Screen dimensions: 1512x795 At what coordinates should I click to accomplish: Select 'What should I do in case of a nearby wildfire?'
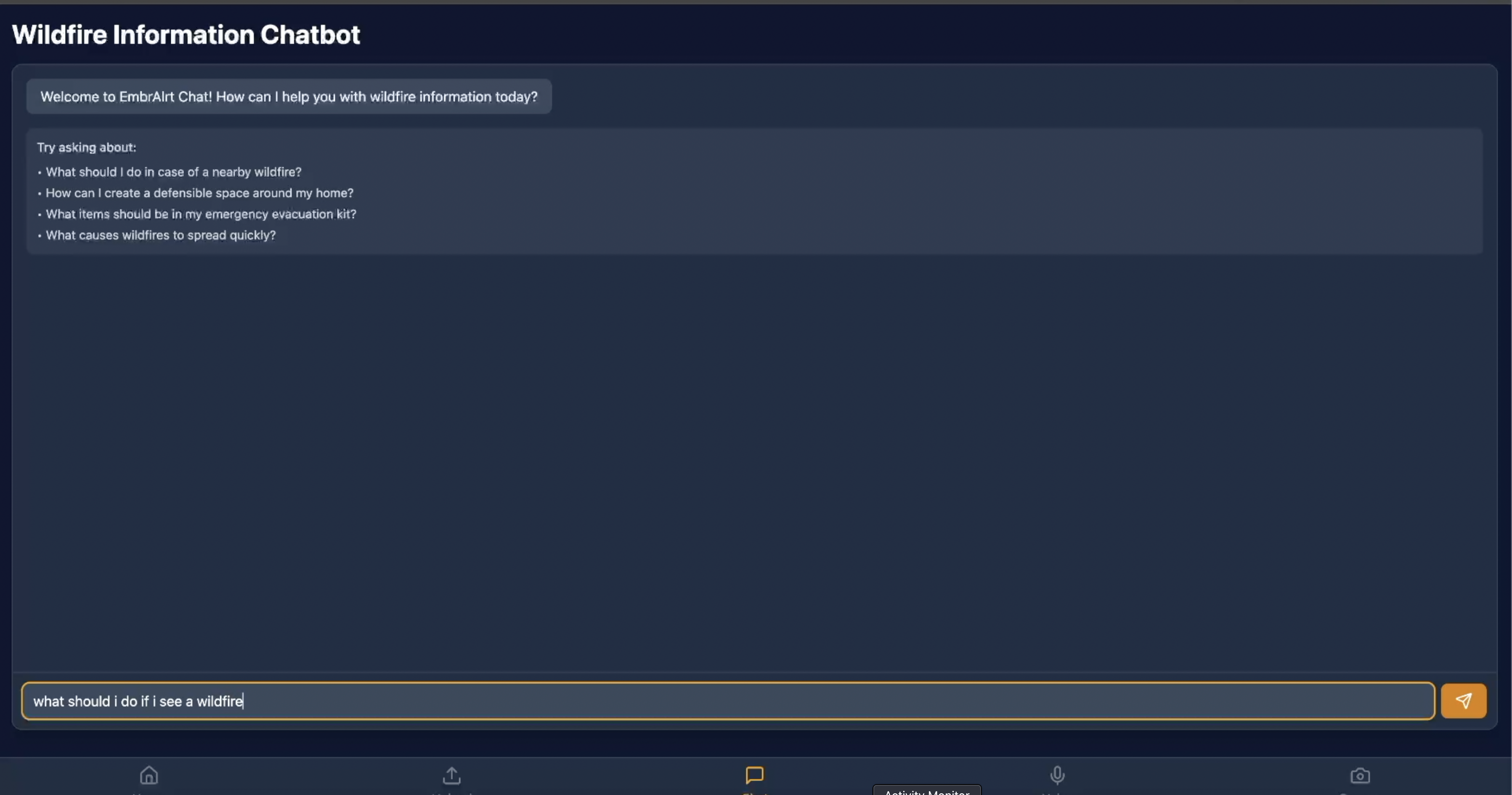[x=173, y=172]
